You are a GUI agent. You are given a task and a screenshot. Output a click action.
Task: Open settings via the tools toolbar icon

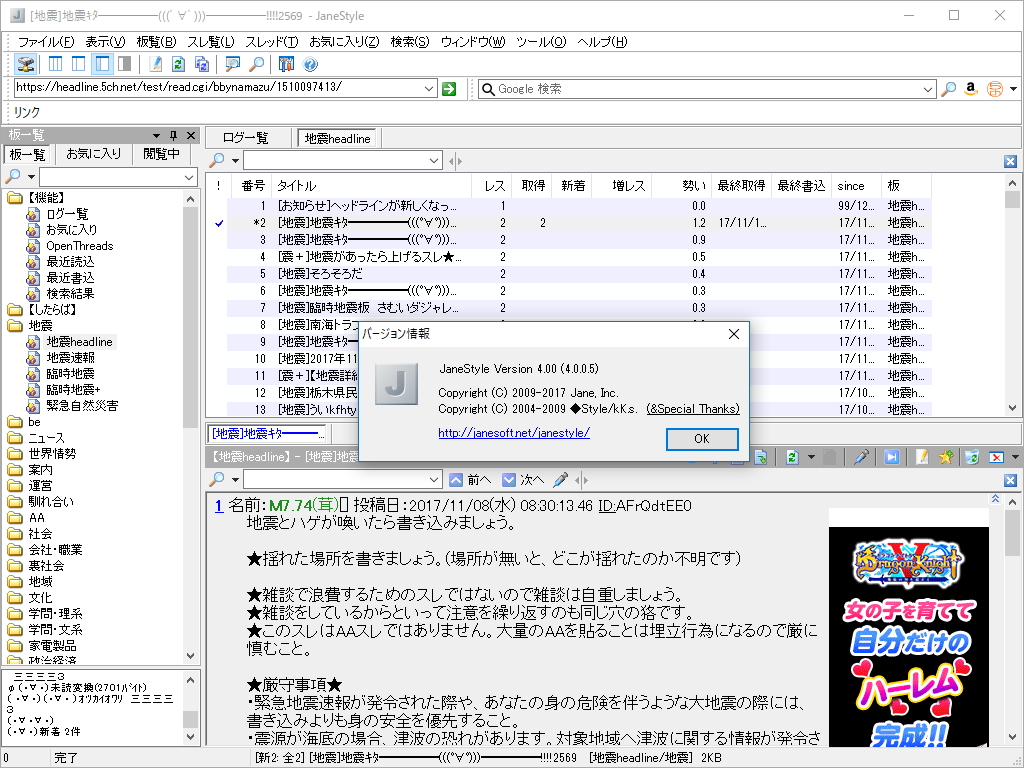coord(285,63)
